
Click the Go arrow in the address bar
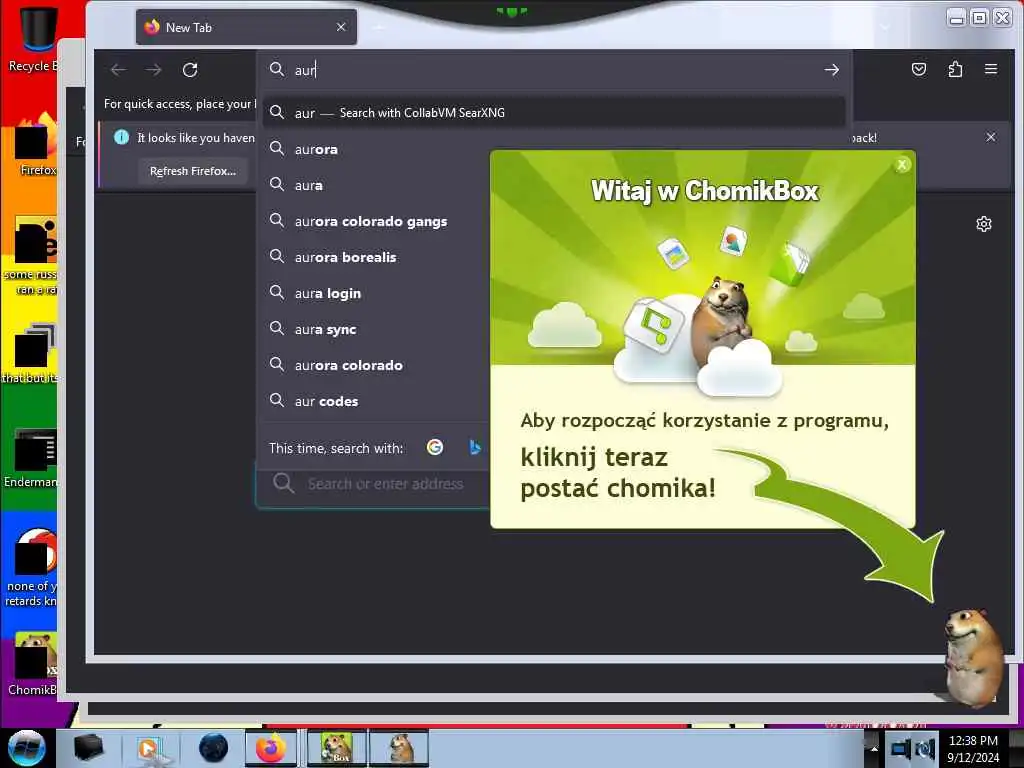pos(831,70)
